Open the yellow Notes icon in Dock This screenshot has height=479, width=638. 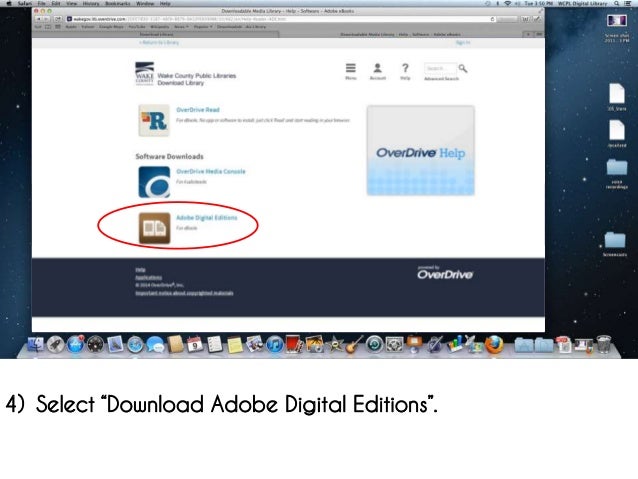(x=235, y=345)
